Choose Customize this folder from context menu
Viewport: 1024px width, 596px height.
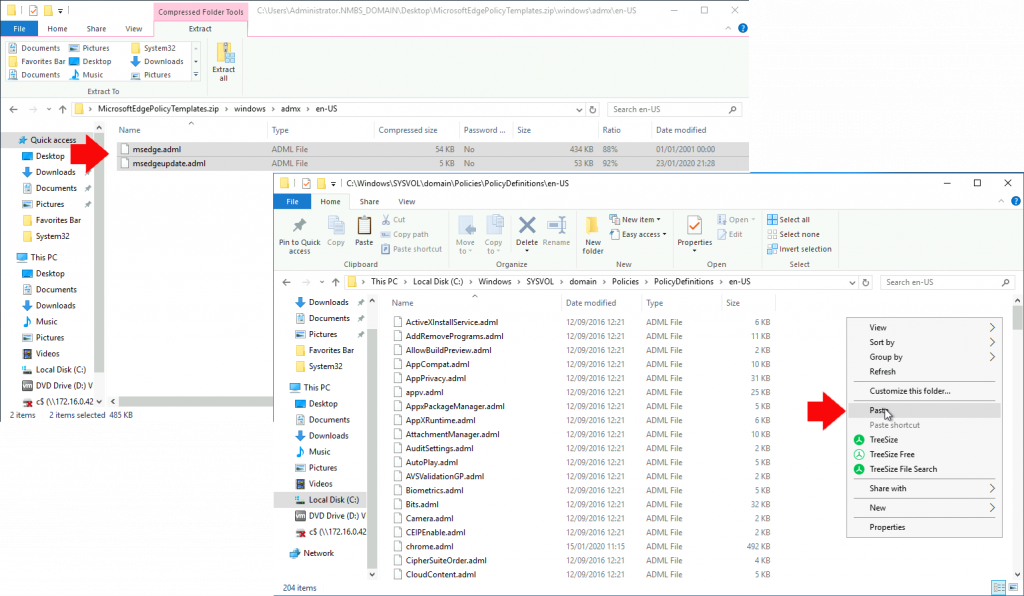pyautogui.click(x=923, y=390)
